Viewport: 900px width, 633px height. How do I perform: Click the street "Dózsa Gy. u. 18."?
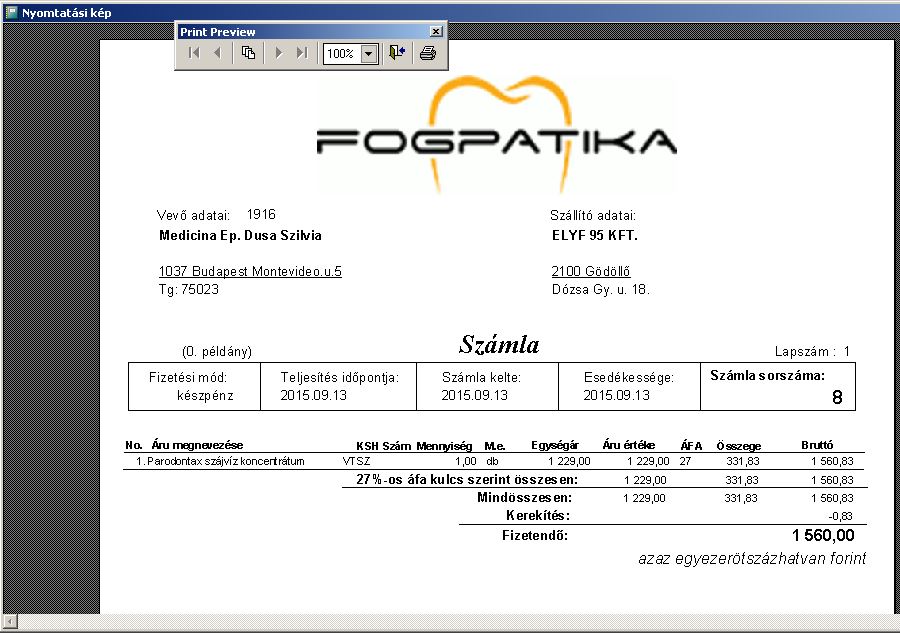(600, 289)
